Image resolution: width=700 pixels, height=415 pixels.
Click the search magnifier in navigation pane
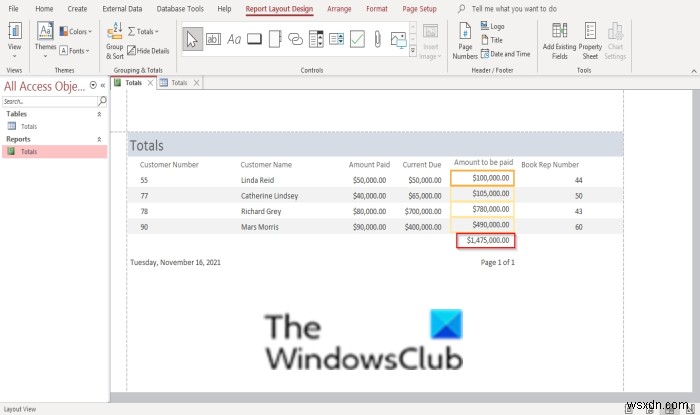[102, 101]
